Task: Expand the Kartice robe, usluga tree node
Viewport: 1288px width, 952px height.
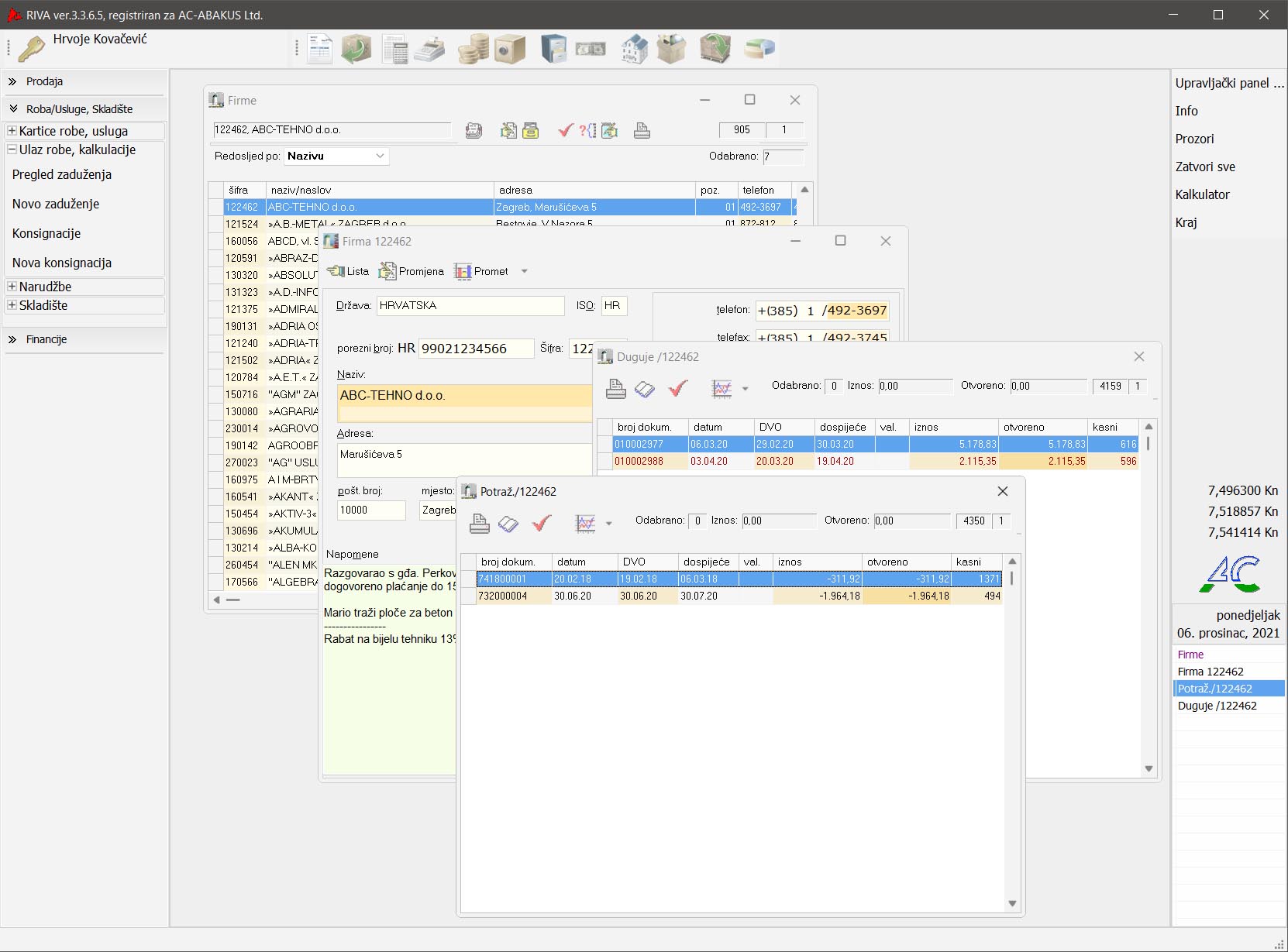Action: (x=12, y=131)
